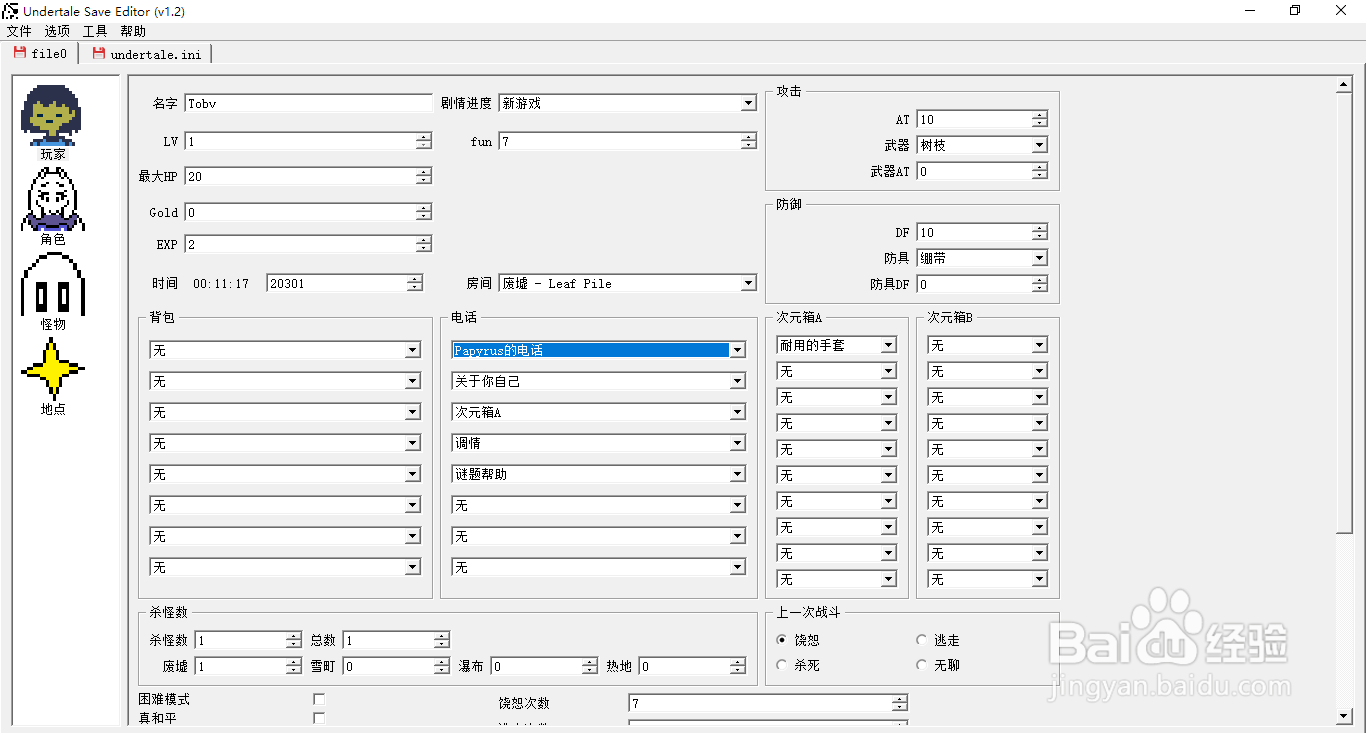The height and width of the screenshot is (733, 1366).
Task: Expand the 剧情进度 dropdown
Action: tap(748, 103)
